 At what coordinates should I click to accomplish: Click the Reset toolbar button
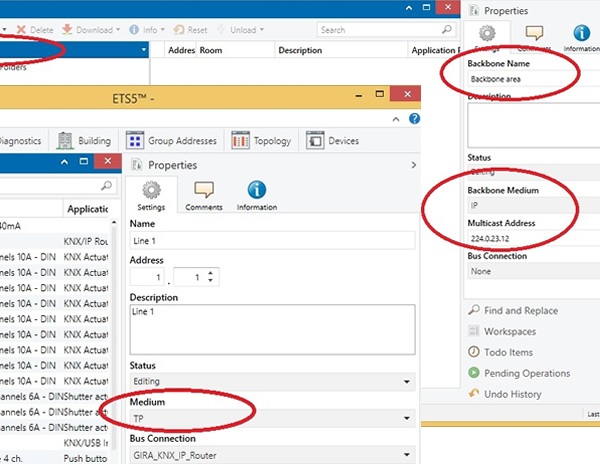click(x=190, y=30)
